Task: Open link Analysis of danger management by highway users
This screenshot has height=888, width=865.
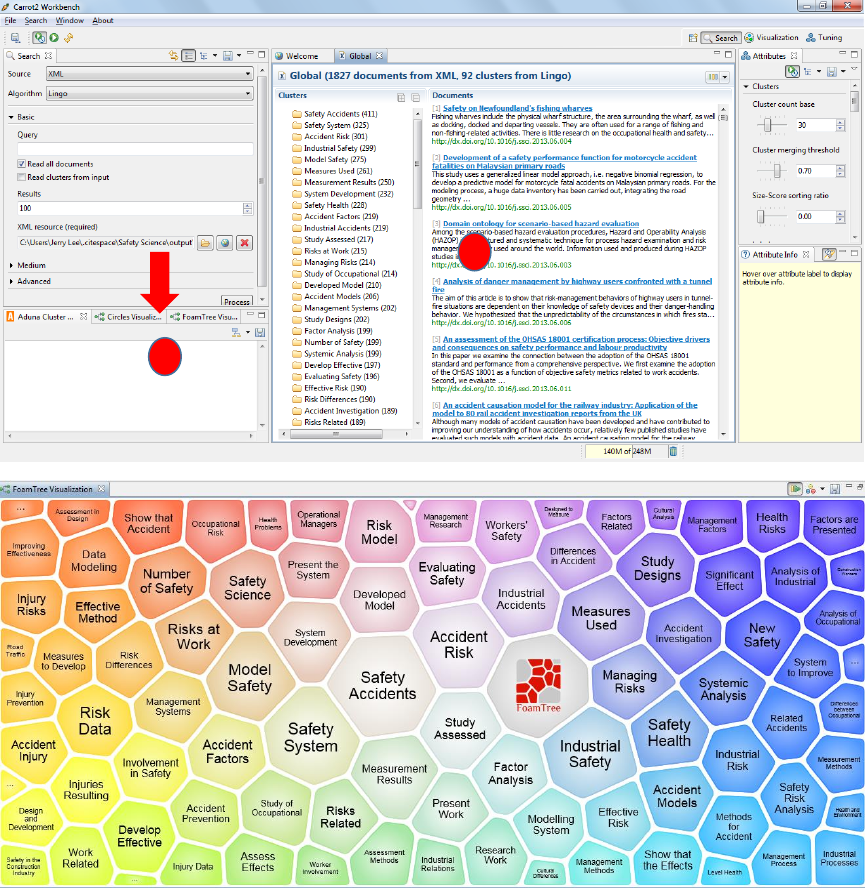Action: click(x=572, y=285)
